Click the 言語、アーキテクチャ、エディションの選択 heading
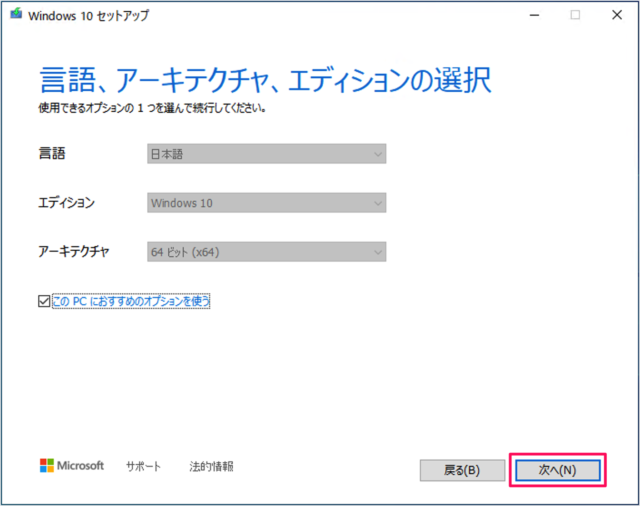640x506 pixels. tap(265, 79)
